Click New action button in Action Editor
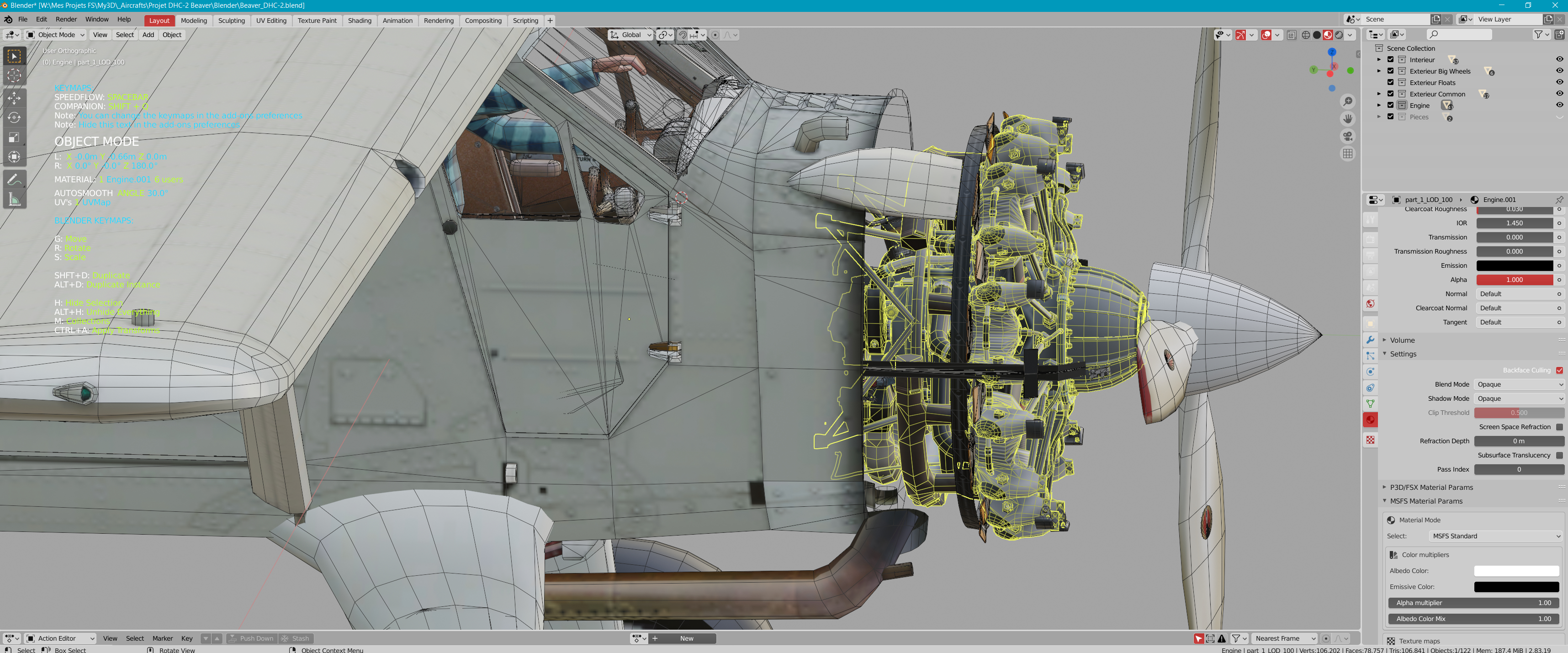1568x653 pixels. click(x=683, y=638)
